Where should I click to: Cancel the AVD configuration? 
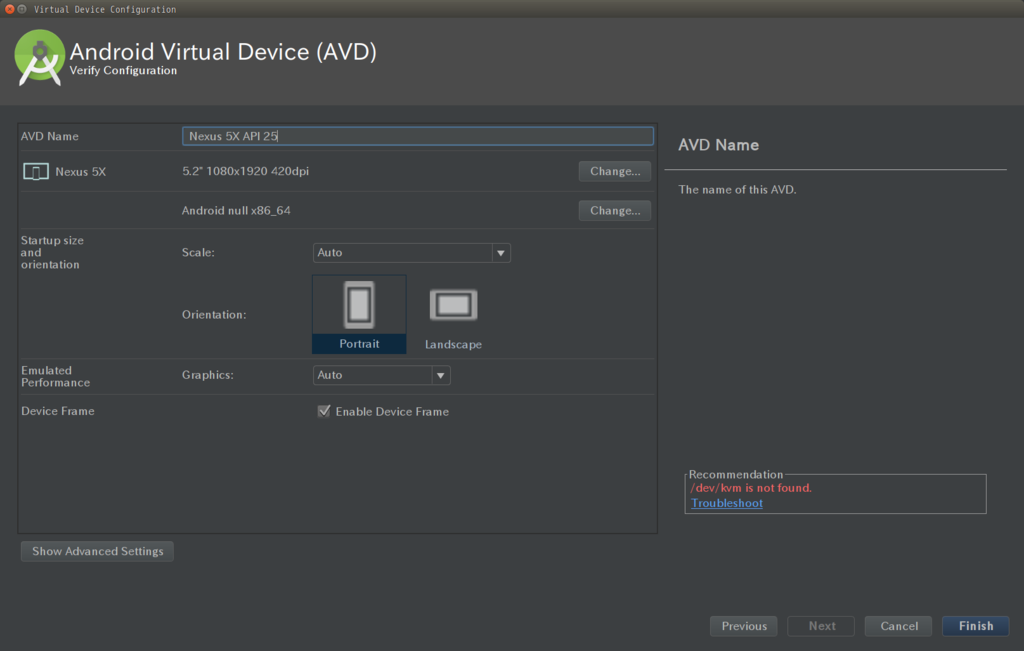point(899,626)
